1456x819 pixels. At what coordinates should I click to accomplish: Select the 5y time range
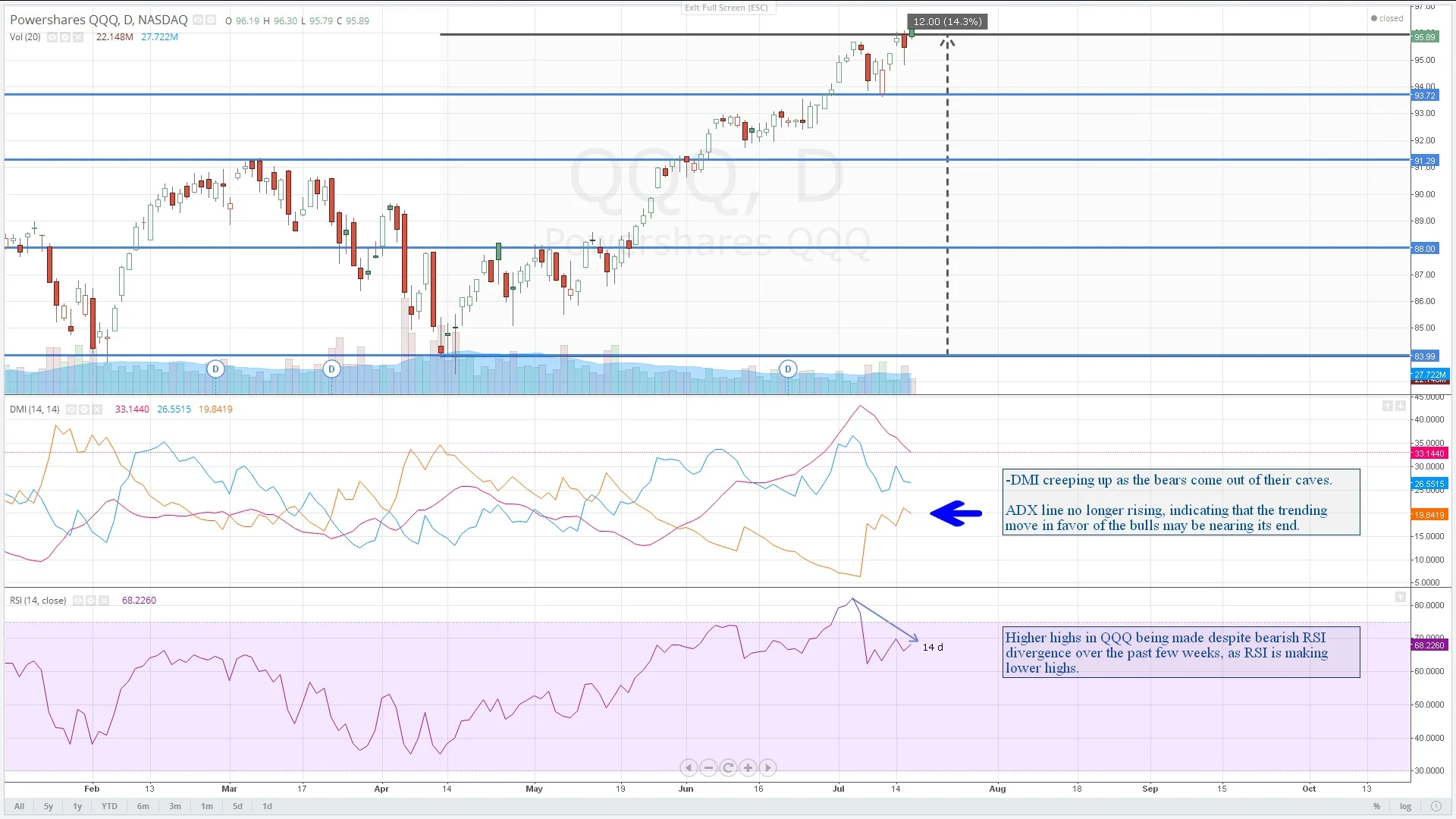49,807
